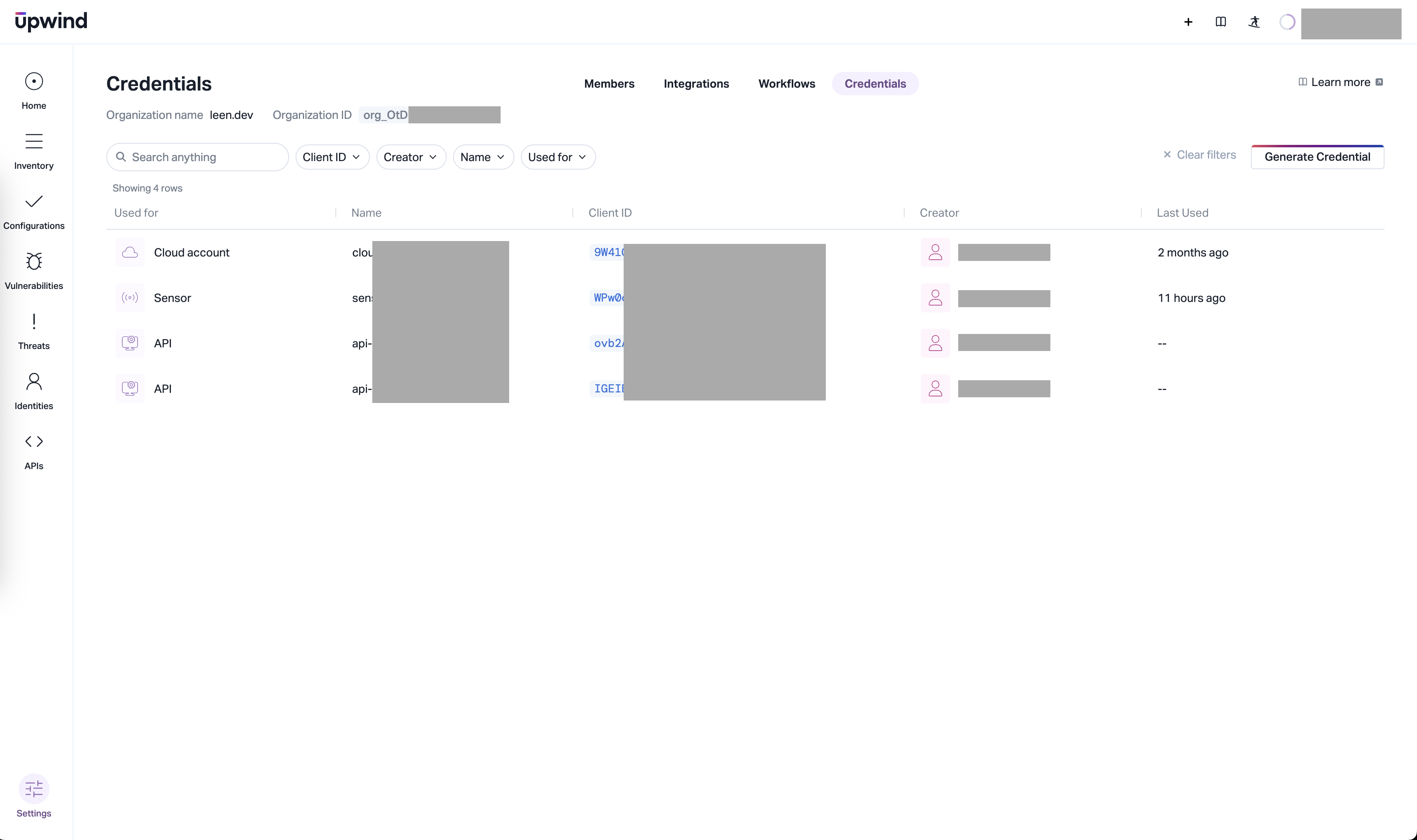Focus the Search anything field

[204, 157]
